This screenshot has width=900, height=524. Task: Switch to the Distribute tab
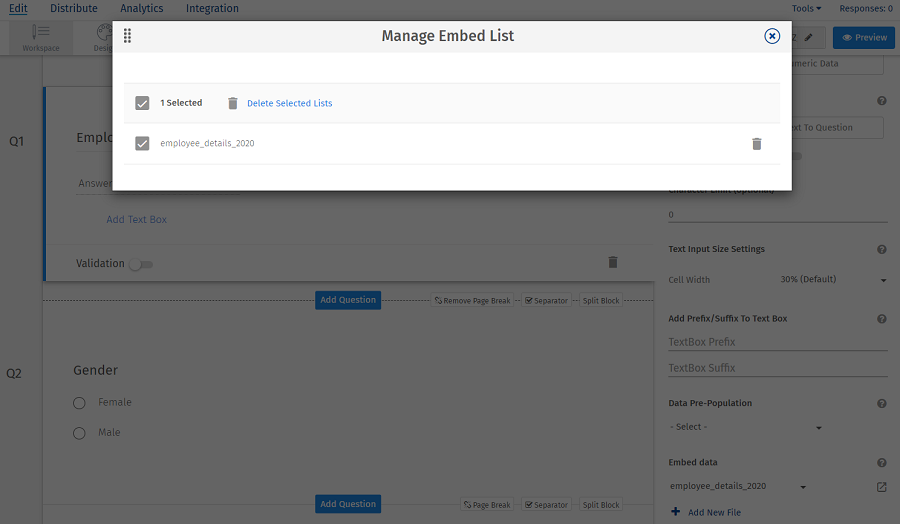(74, 8)
